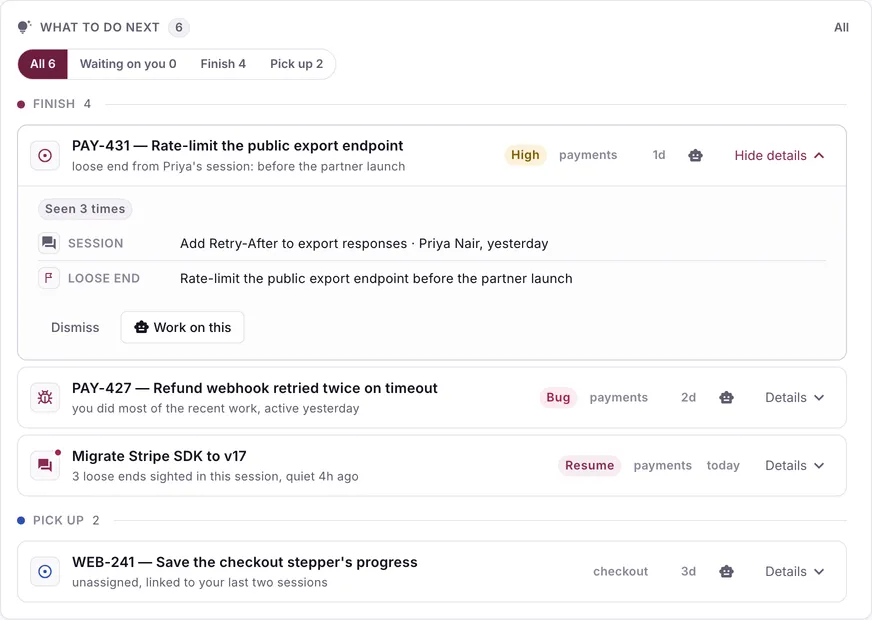Expand Details for WEB-241 checkout stepper
The height and width of the screenshot is (620, 872).
794,572
